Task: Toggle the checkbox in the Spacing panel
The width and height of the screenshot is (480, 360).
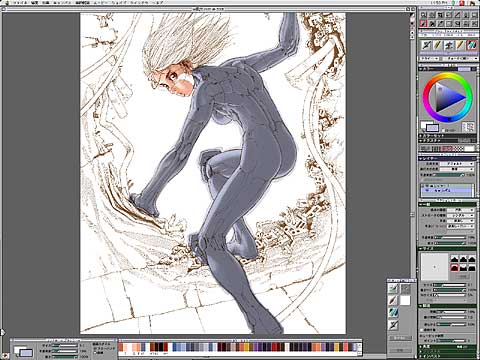Action: [422, 330]
